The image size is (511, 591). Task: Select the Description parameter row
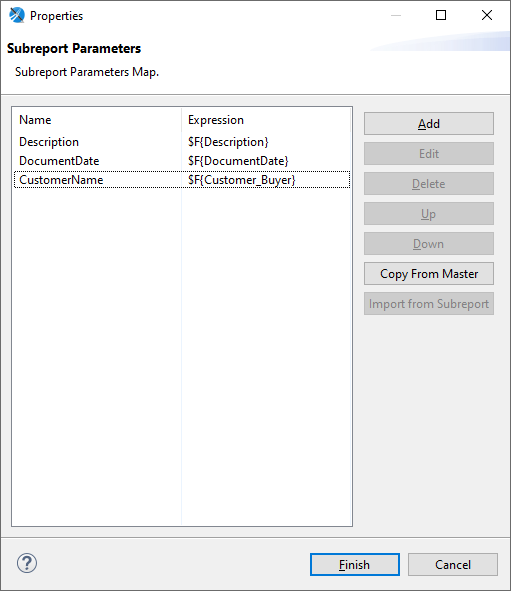pos(182,142)
